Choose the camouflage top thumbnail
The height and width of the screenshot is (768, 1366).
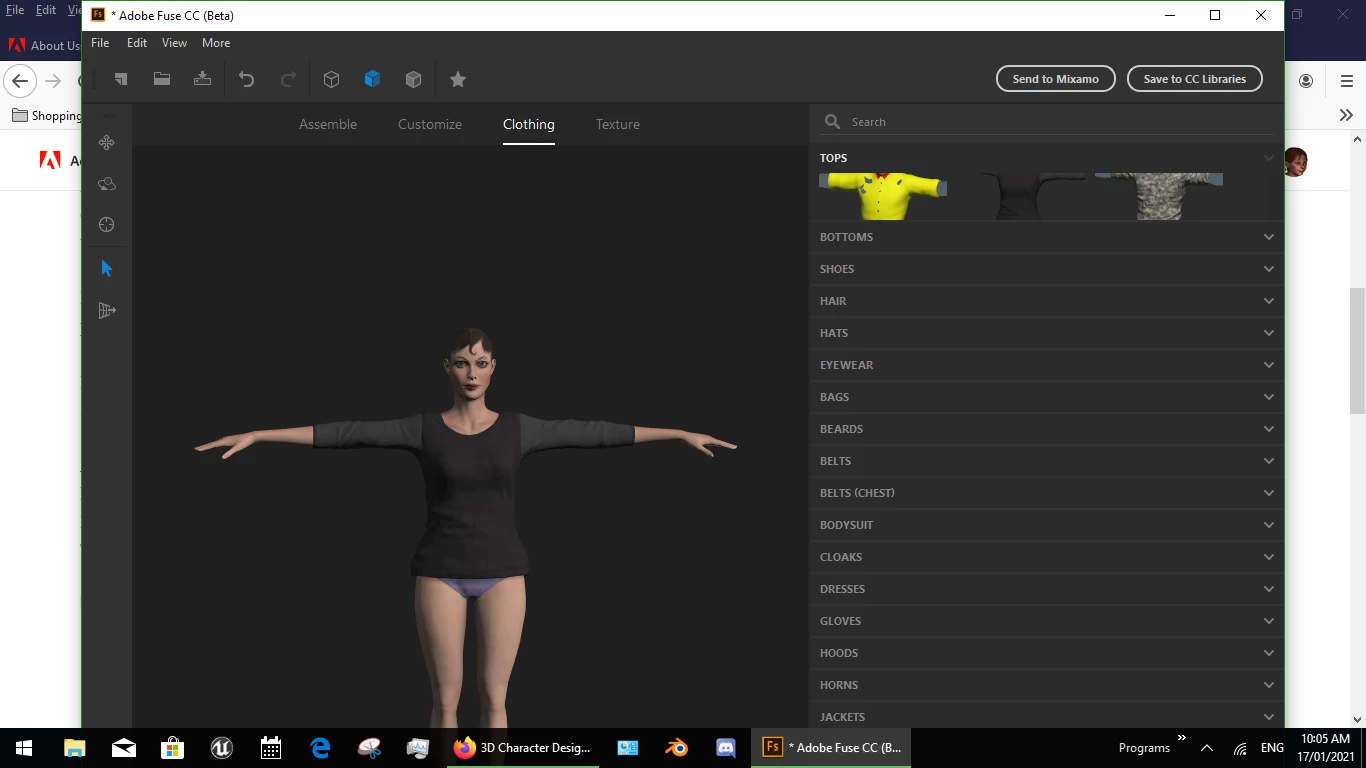1159,196
